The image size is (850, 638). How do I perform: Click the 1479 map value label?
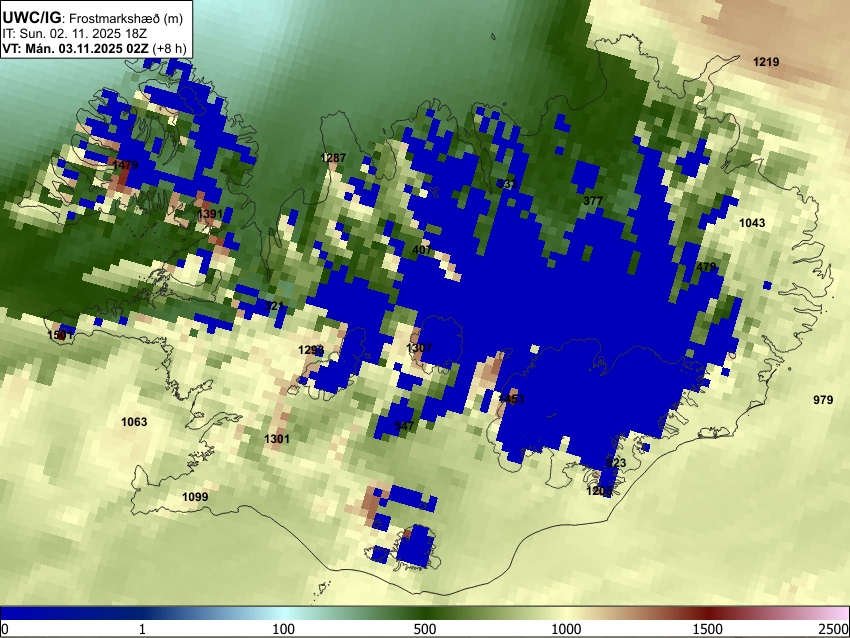tap(125, 165)
